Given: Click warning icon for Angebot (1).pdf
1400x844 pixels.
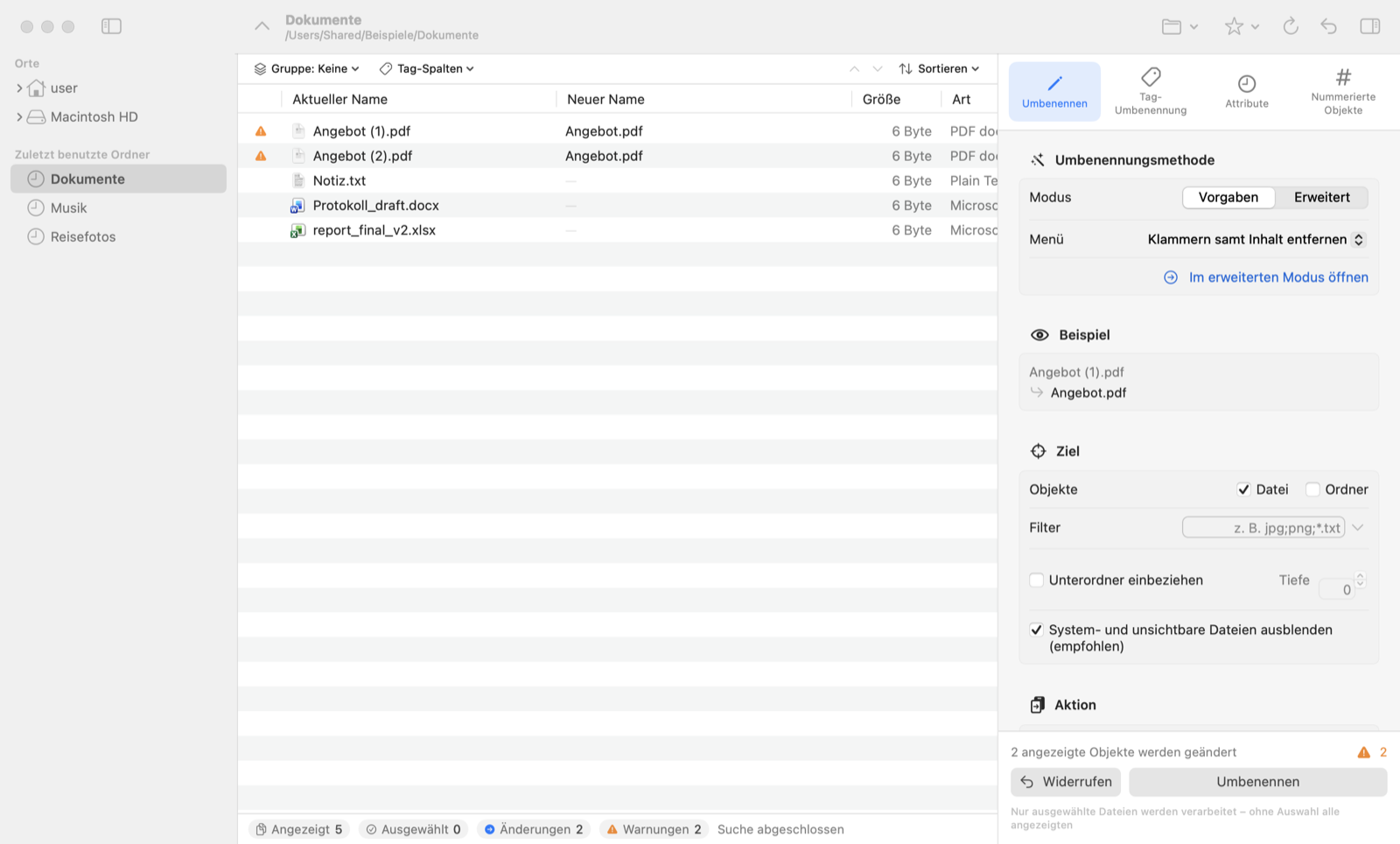Looking at the screenshot, I should [261, 131].
